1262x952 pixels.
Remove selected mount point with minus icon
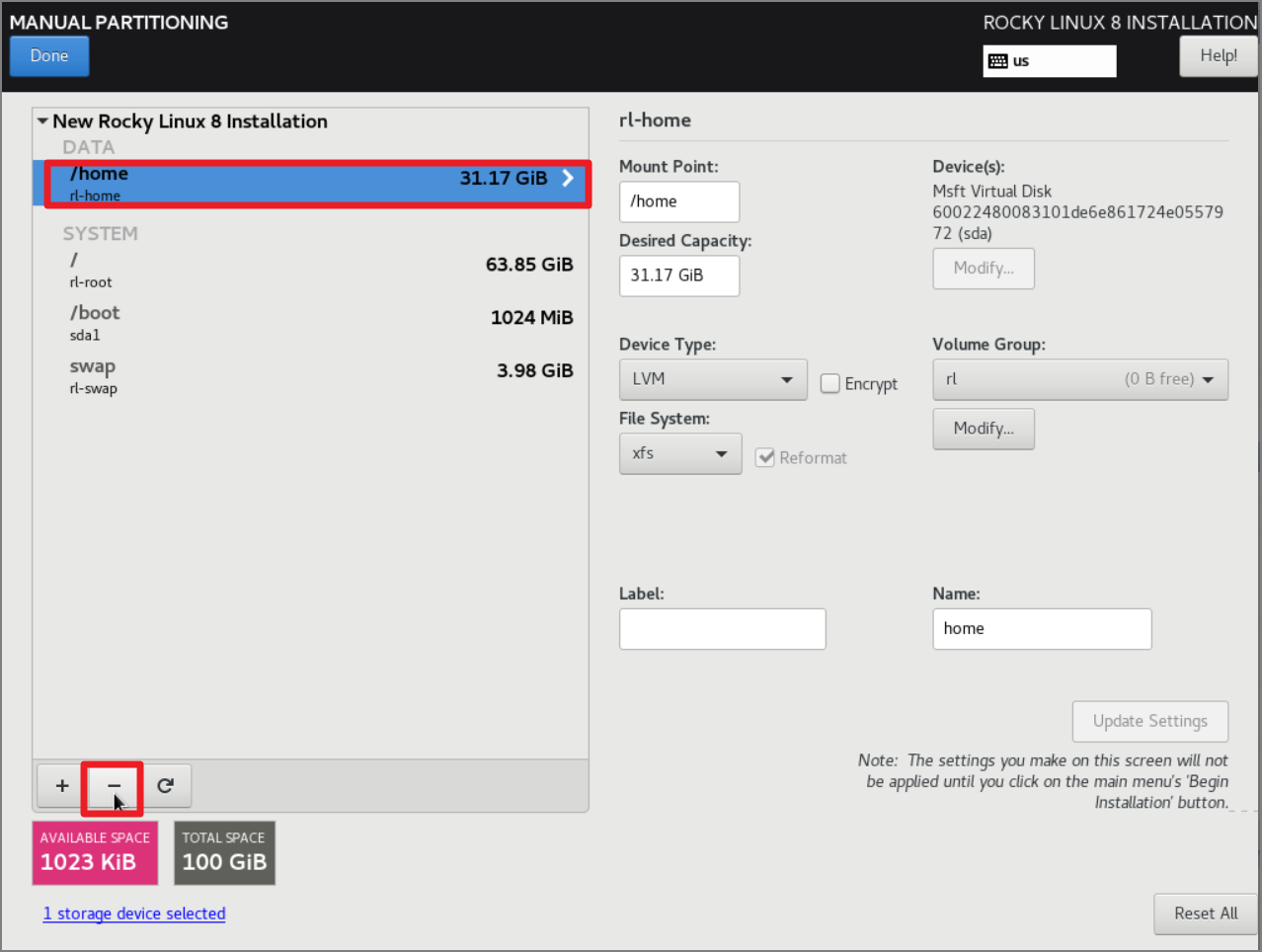click(114, 786)
